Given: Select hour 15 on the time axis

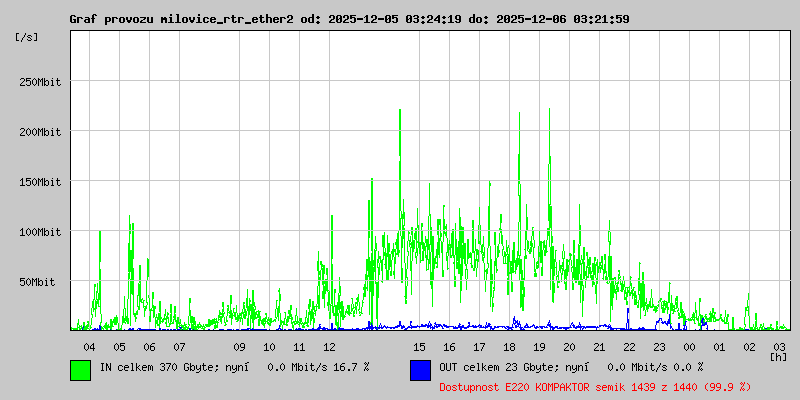Looking at the screenshot, I should click(419, 346).
